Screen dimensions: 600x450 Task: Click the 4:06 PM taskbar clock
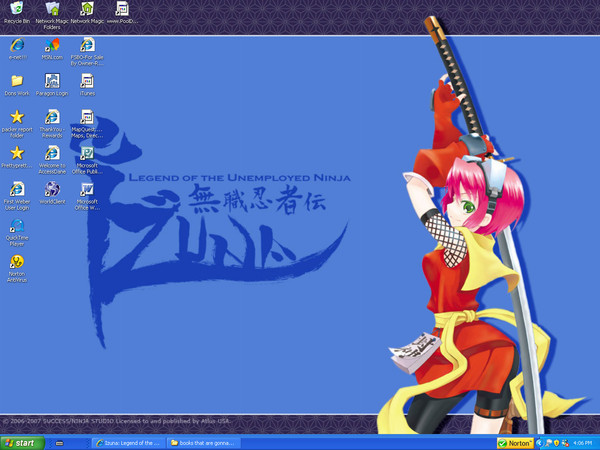pos(582,443)
